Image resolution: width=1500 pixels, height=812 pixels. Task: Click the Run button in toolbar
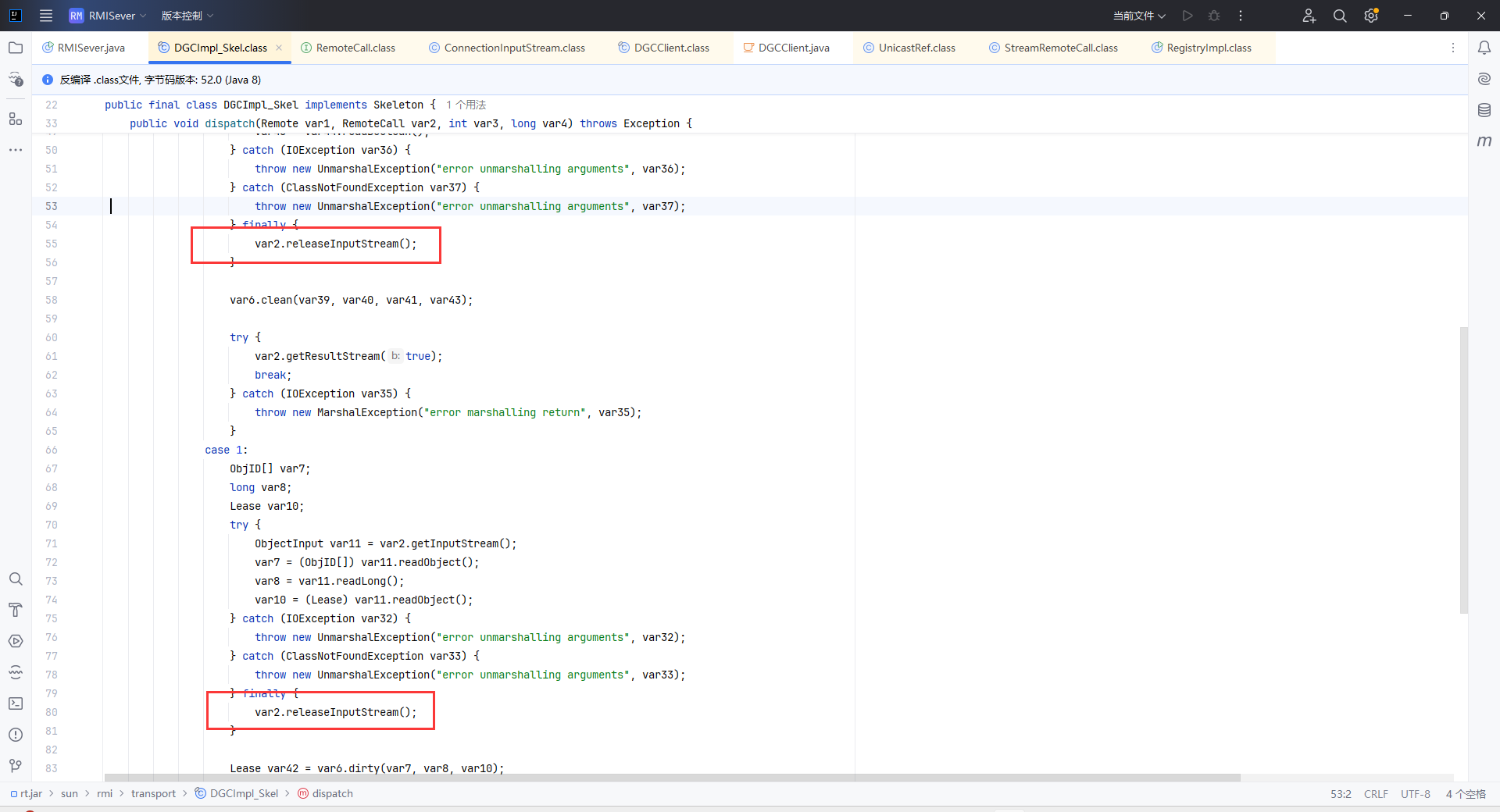click(1187, 16)
